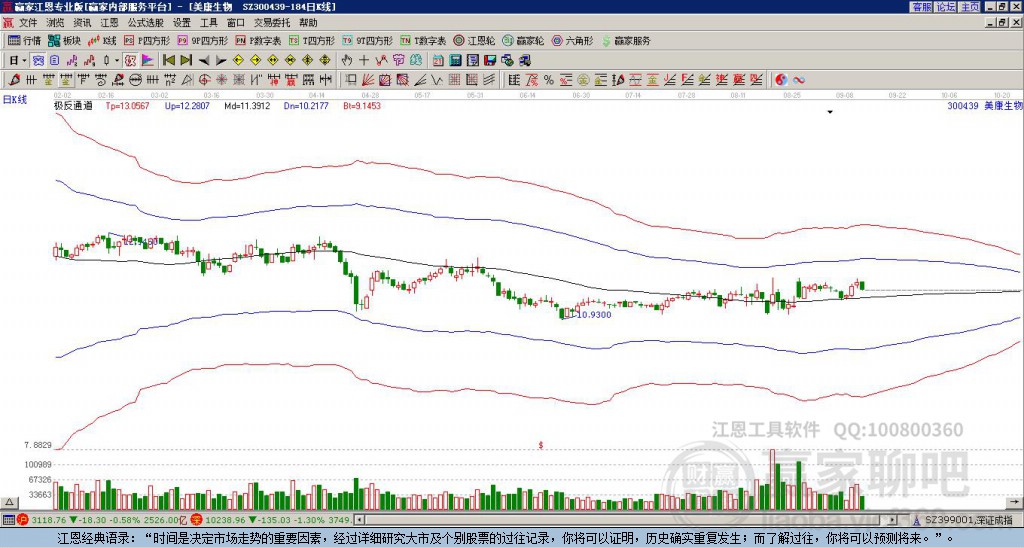Image resolution: width=1024 pixels, height=548 pixels.
Task: Click the 论坛 forum button
Action: 946,7
